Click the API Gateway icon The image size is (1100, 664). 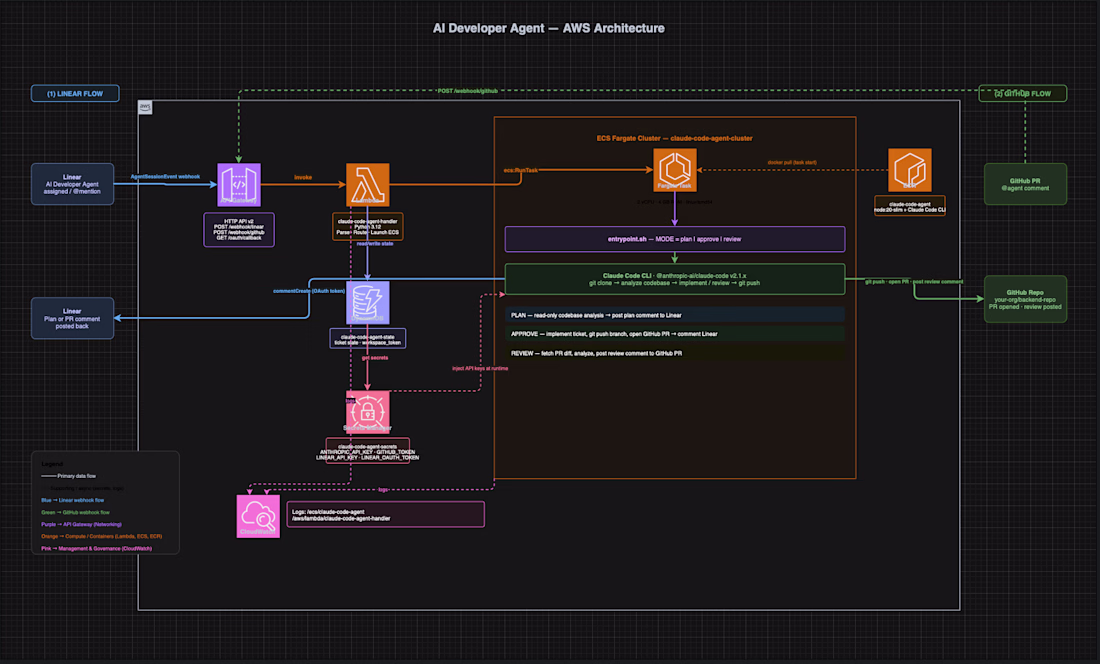point(239,185)
